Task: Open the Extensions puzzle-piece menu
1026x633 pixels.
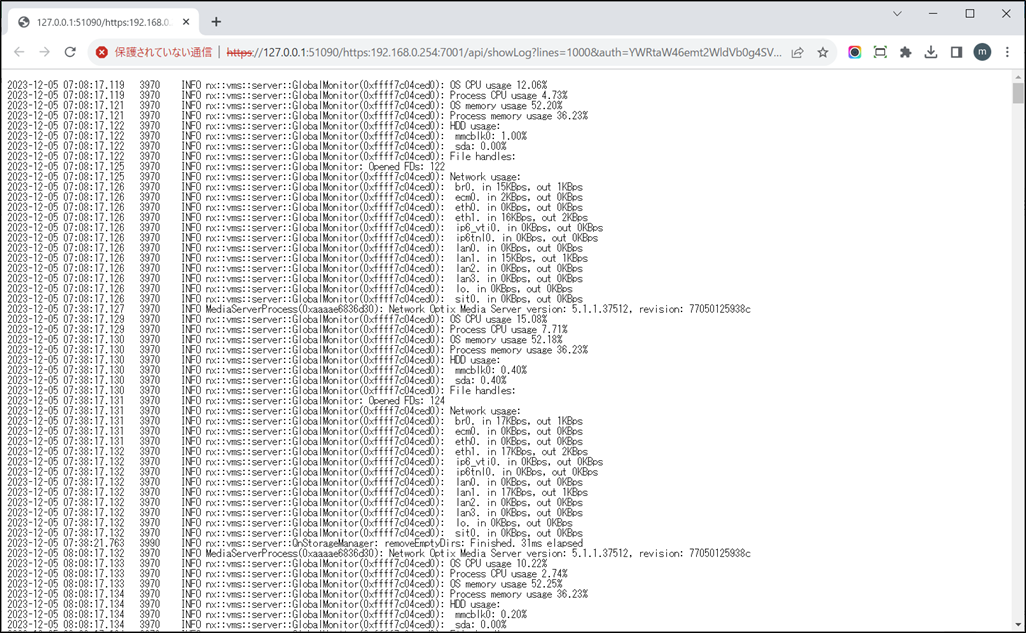Action: tap(905, 52)
